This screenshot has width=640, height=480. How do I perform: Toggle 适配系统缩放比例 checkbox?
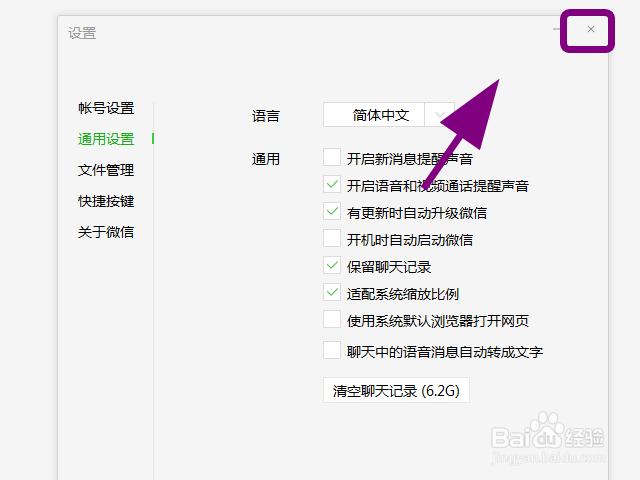click(x=332, y=292)
